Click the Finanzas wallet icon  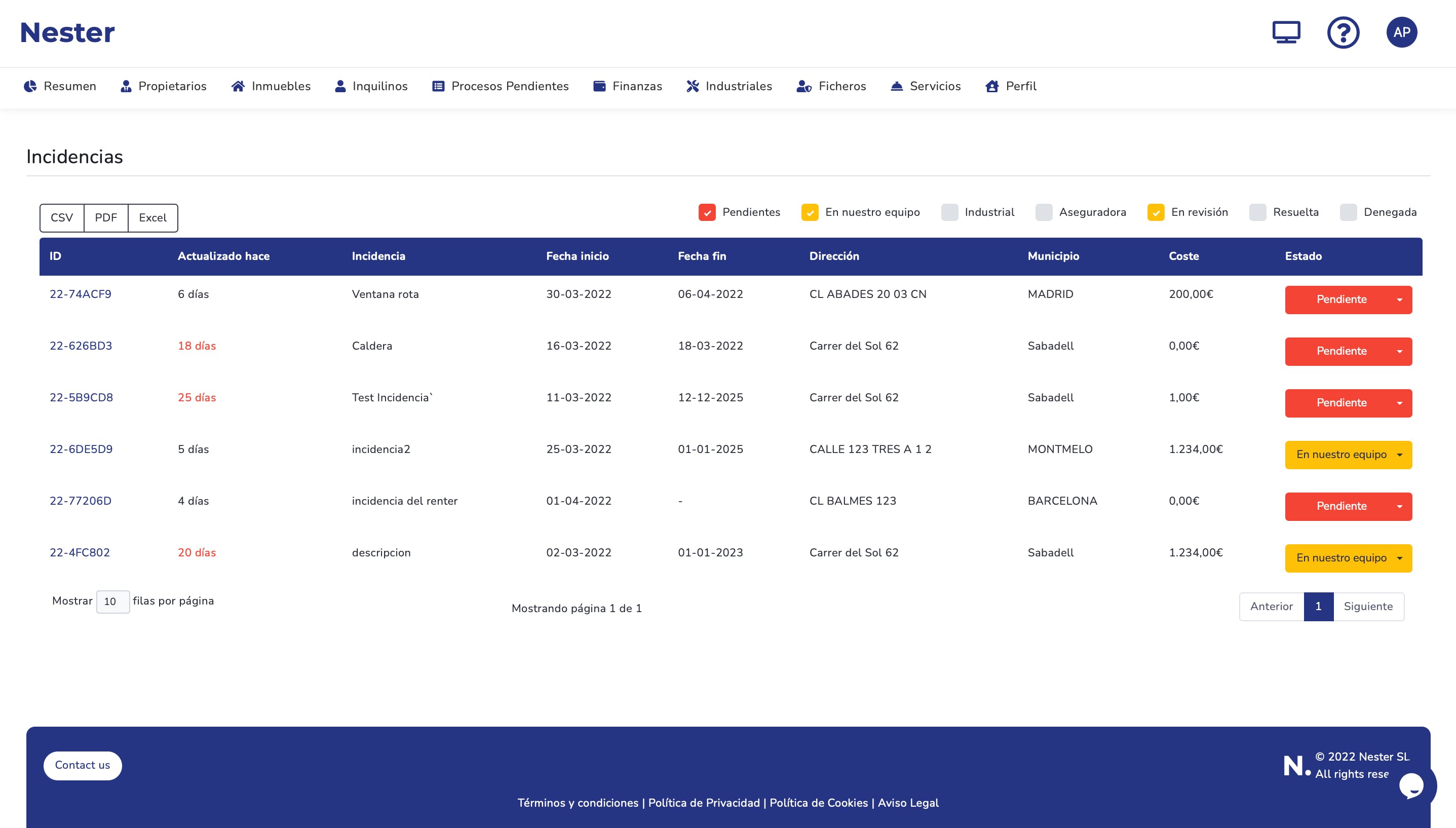[599, 86]
